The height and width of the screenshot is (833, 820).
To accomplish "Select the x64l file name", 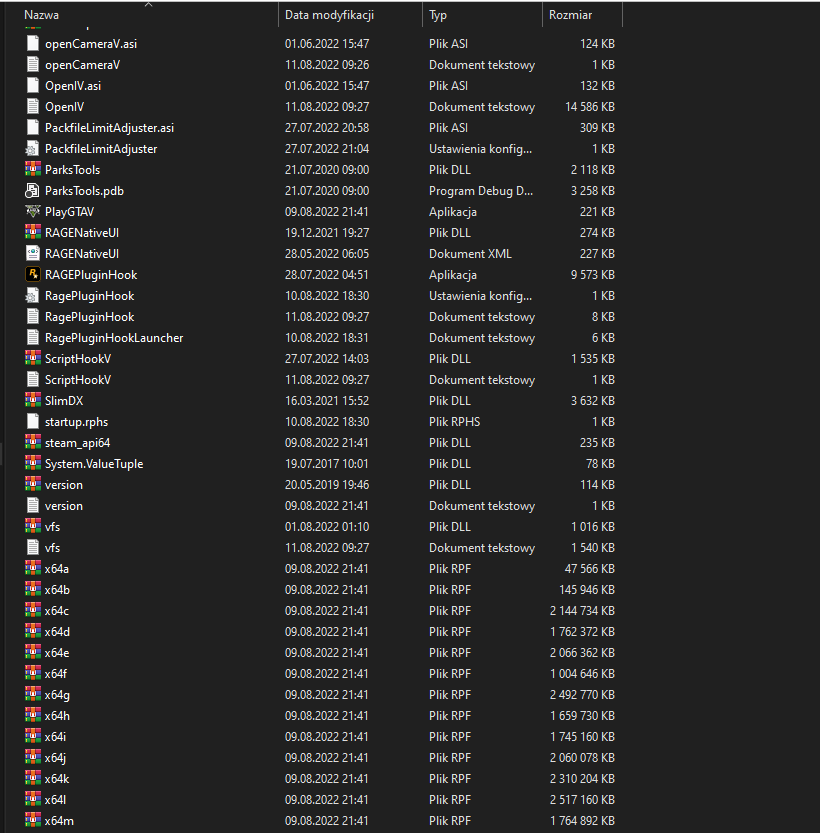I will [55, 800].
